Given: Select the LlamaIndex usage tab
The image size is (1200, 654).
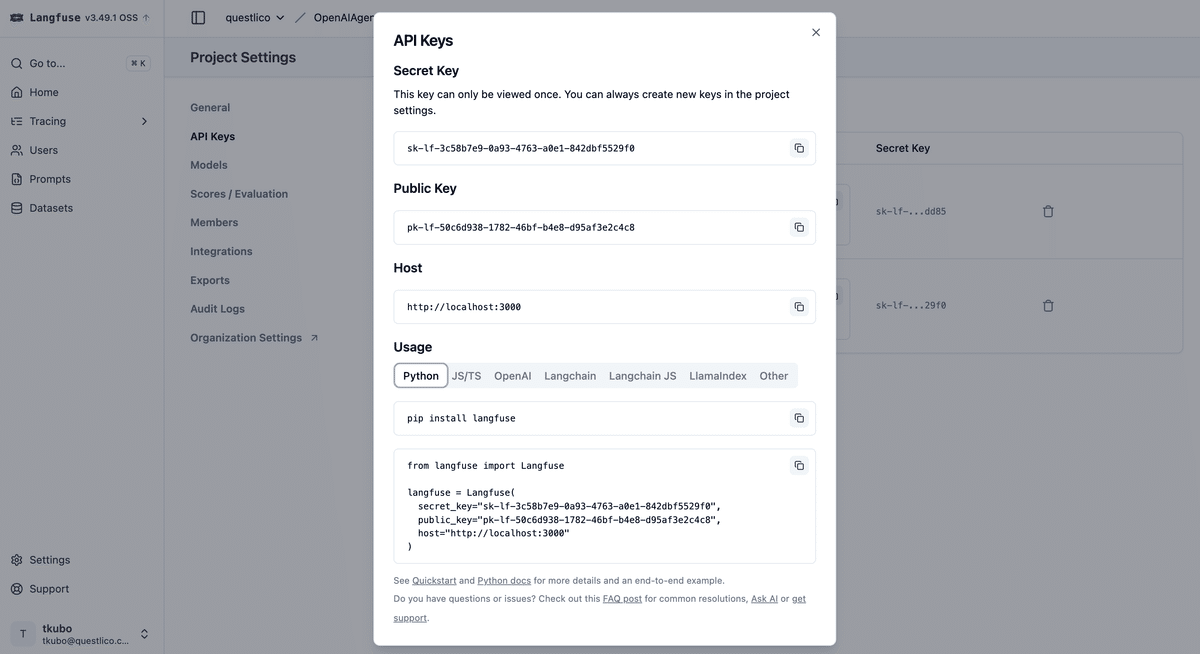Looking at the screenshot, I should coord(717,375).
